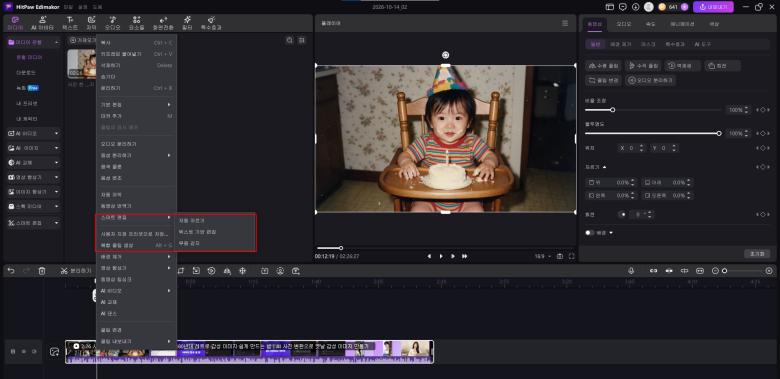
Task: Click the fast-forward button under the preview
Action: click(464, 256)
